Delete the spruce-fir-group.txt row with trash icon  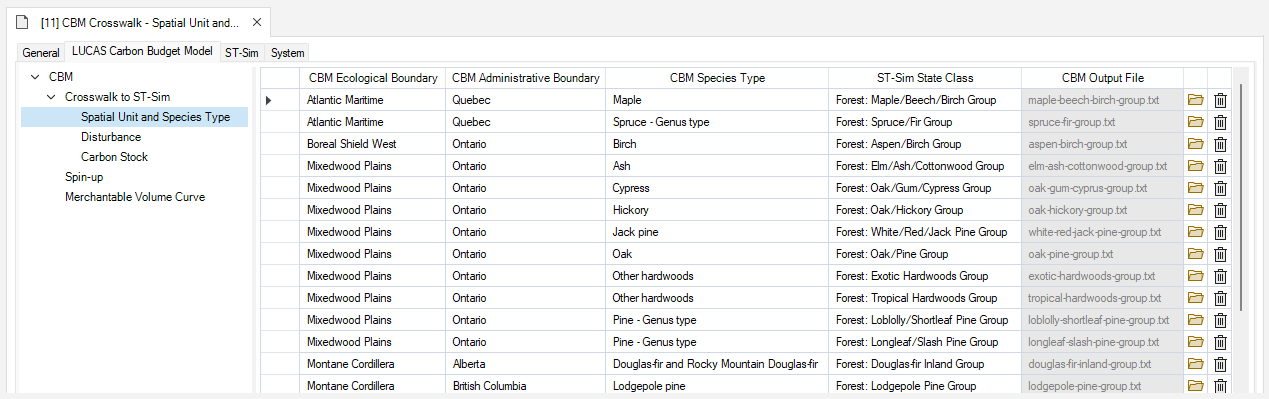click(x=1220, y=122)
